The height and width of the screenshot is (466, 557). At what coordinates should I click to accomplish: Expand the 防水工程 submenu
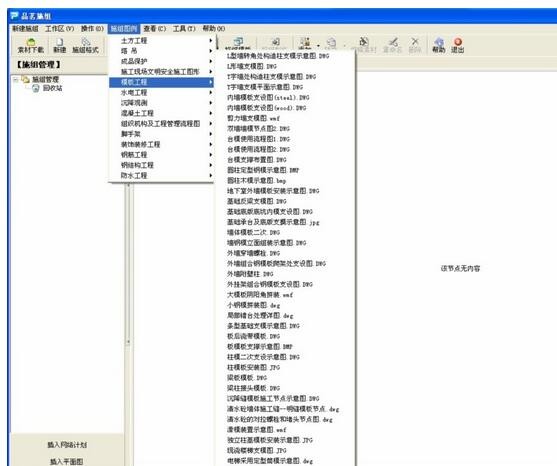point(161,175)
